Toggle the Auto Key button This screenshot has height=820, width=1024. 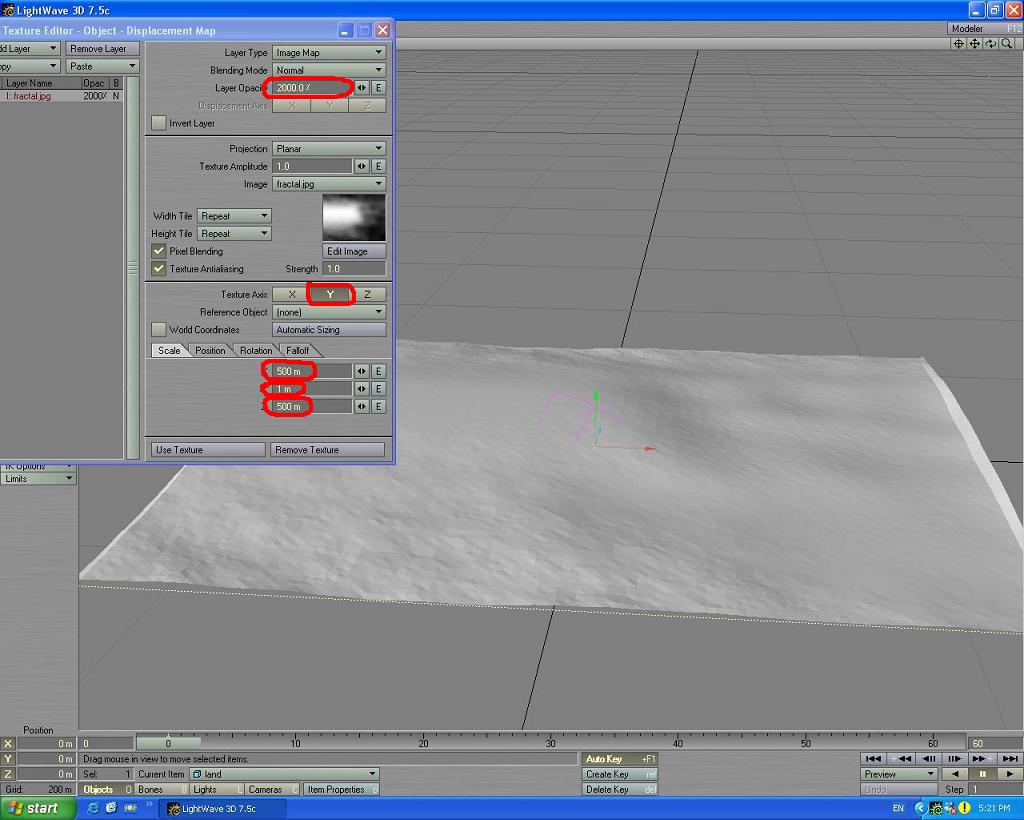[x=619, y=759]
